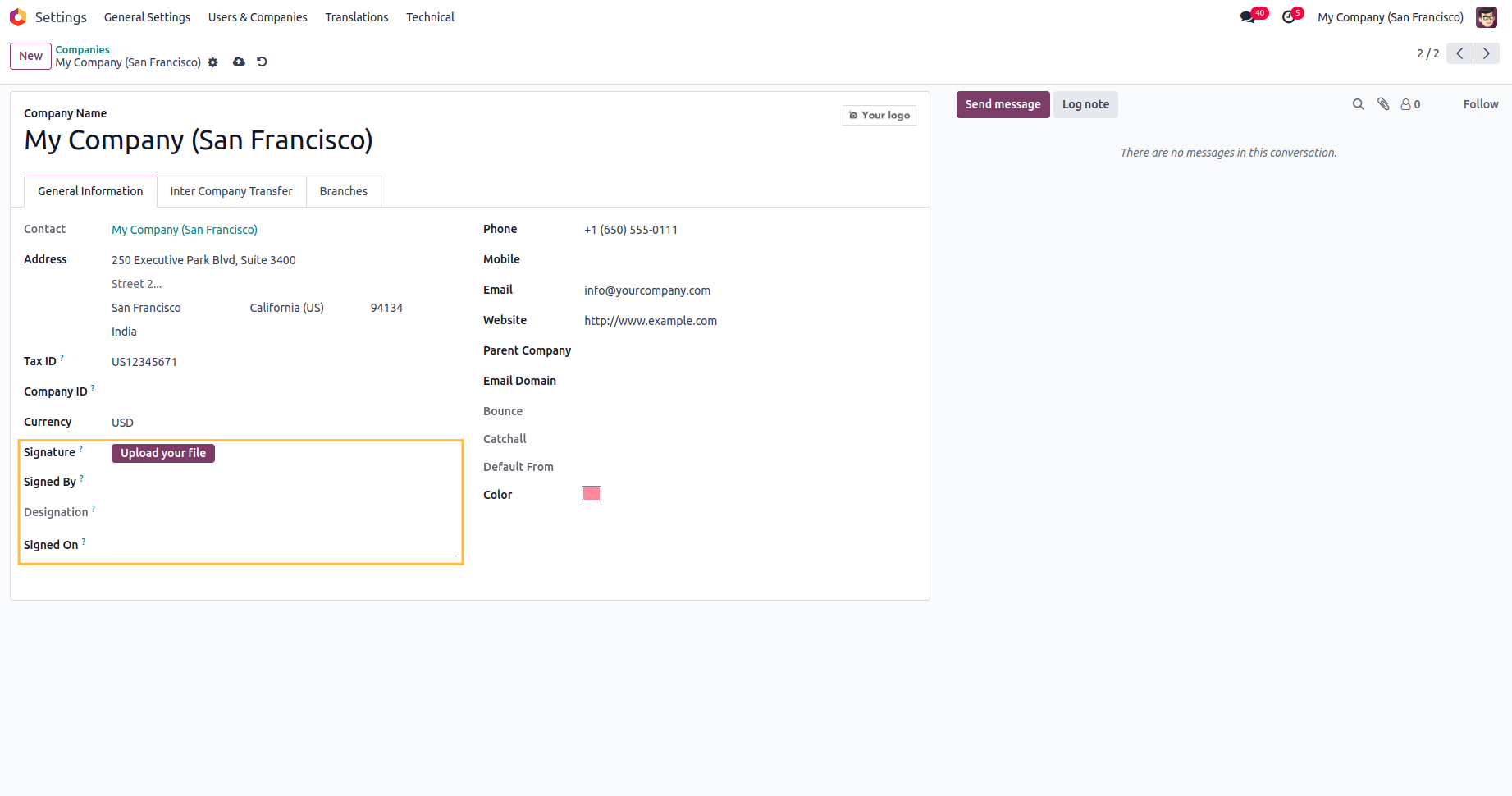The width and height of the screenshot is (1512, 796).
Task: Click the Signed On input field
Action: pos(284,545)
